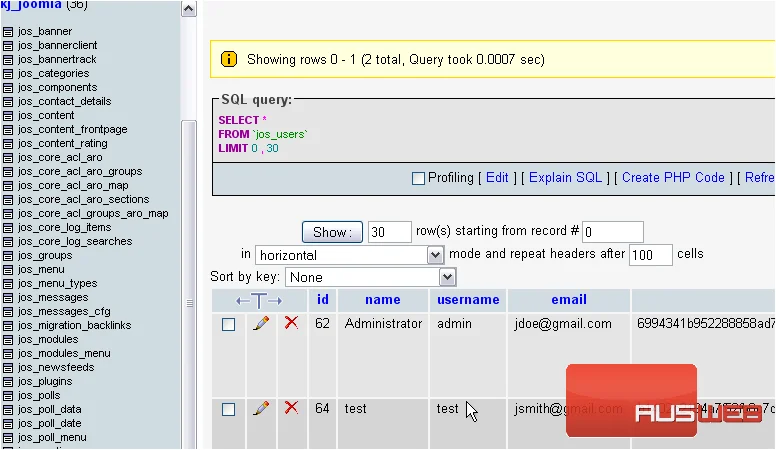Screen dimensions: 776x450
Task: Open the horizontal display mode dropdown
Action: pos(349,255)
